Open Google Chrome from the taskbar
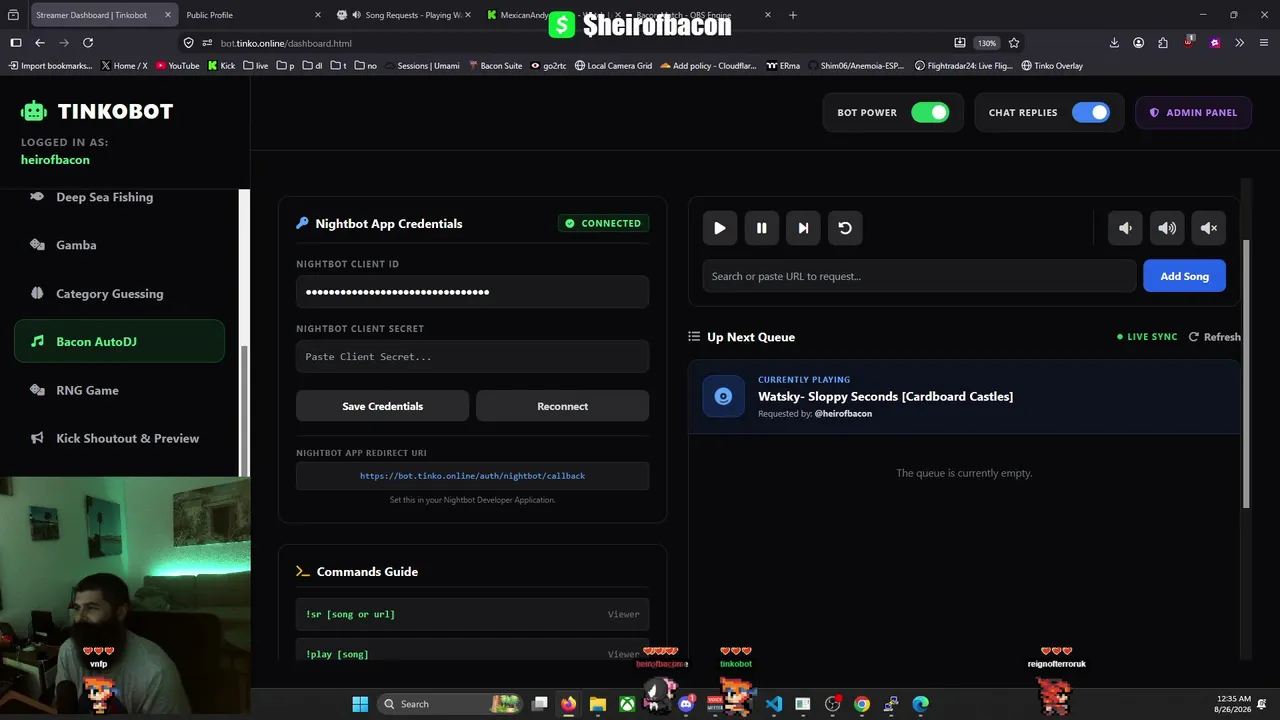This screenshot has width=1280, height=720. pyautogui.click(x=862, y=704)
